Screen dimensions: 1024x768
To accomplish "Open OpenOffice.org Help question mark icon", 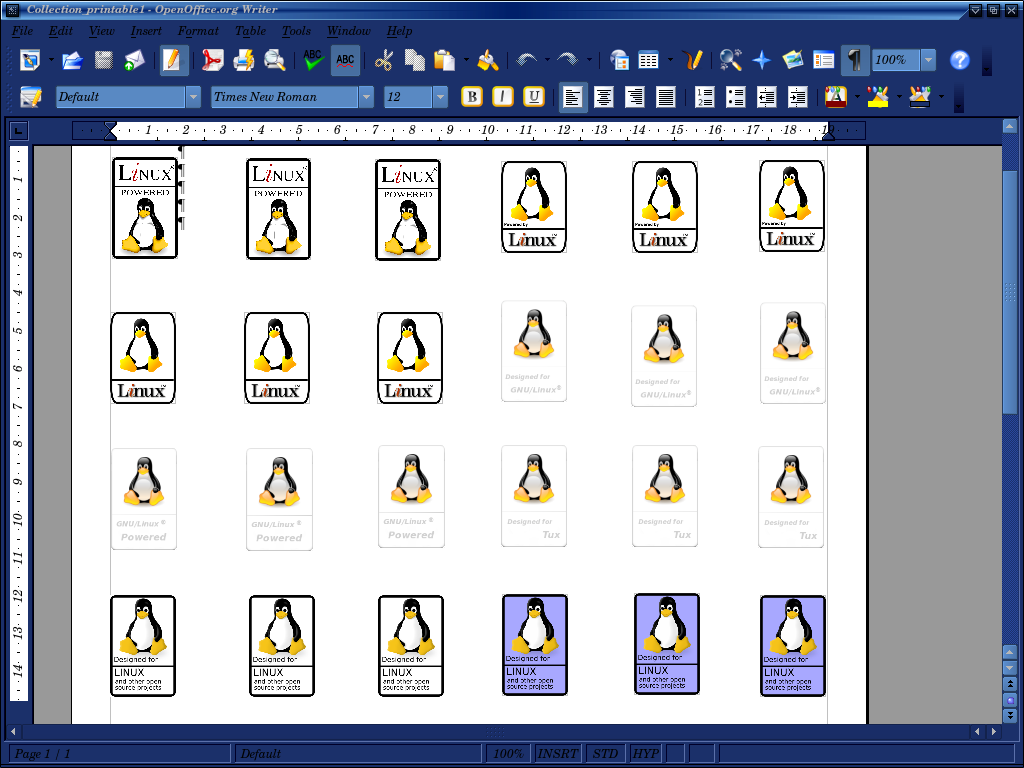I will [x=959, y=60].
